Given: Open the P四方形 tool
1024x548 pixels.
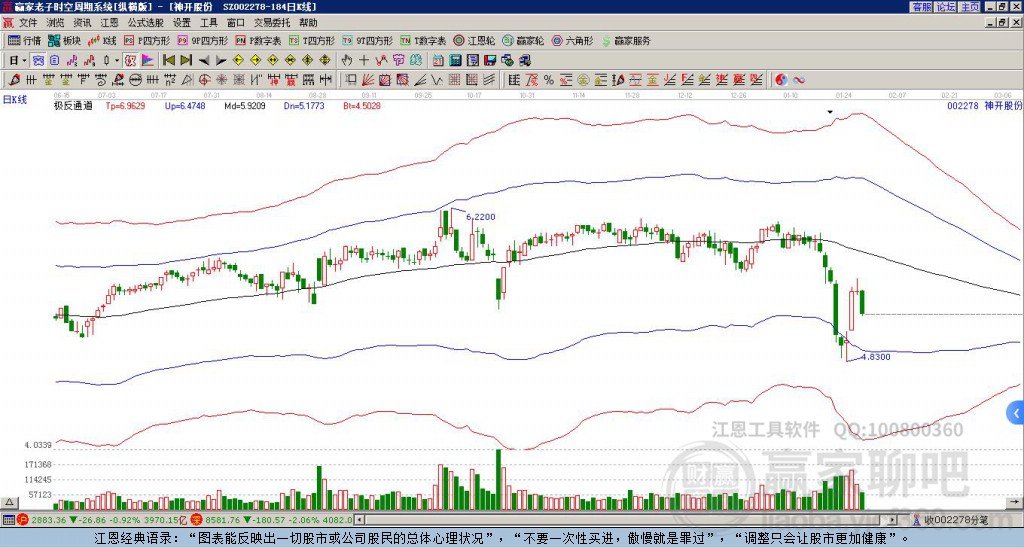Looking at the screenshot, I should 147,40.
